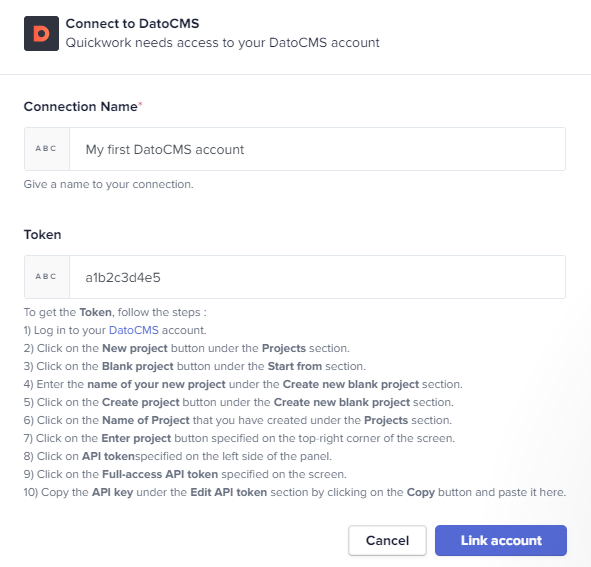Click the Cancel button
The width and height of the screenshot is (591, 567).
pos(387,541)
